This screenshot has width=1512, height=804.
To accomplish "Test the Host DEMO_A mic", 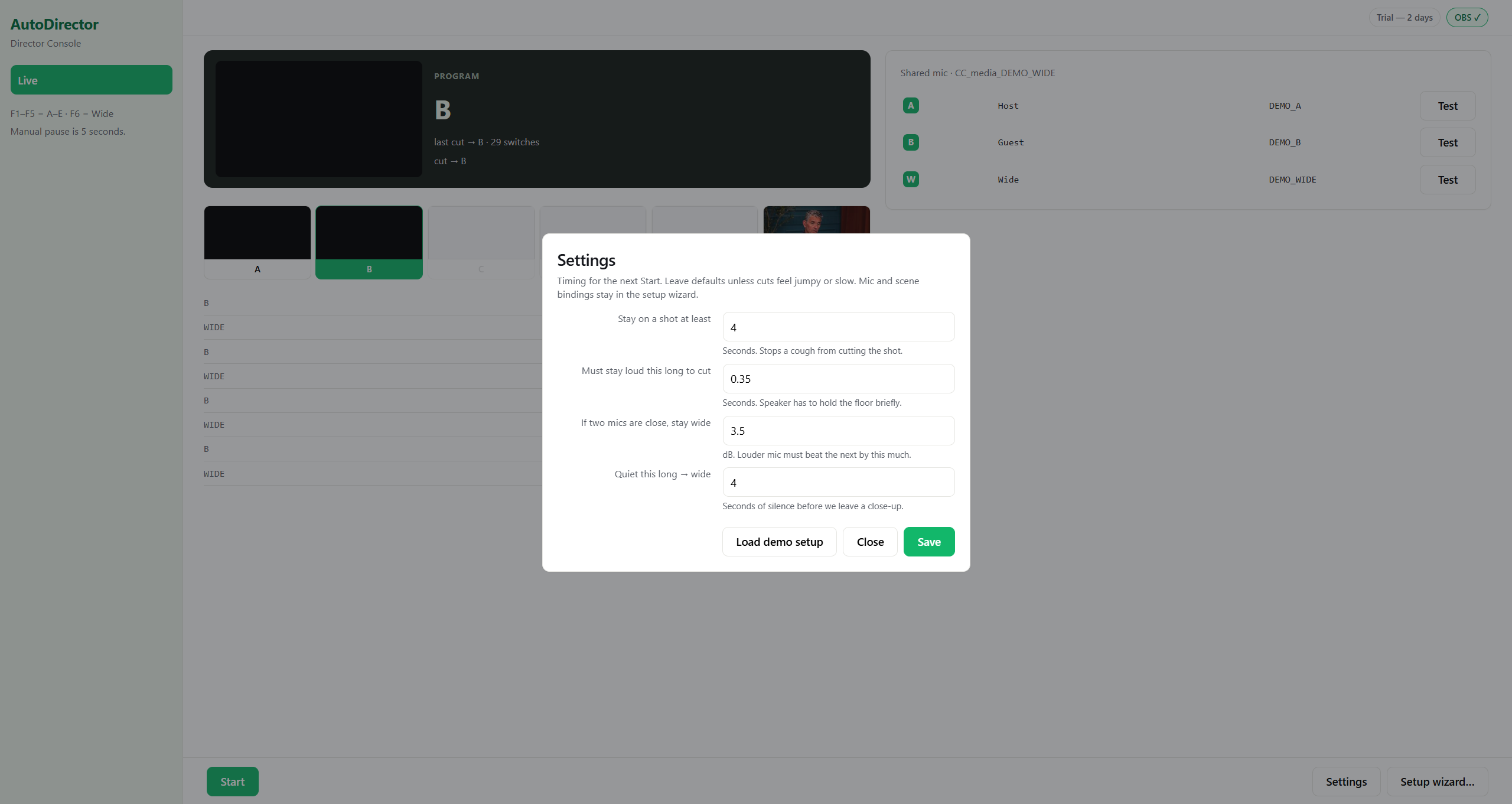I will click(x=1448, y=106).
